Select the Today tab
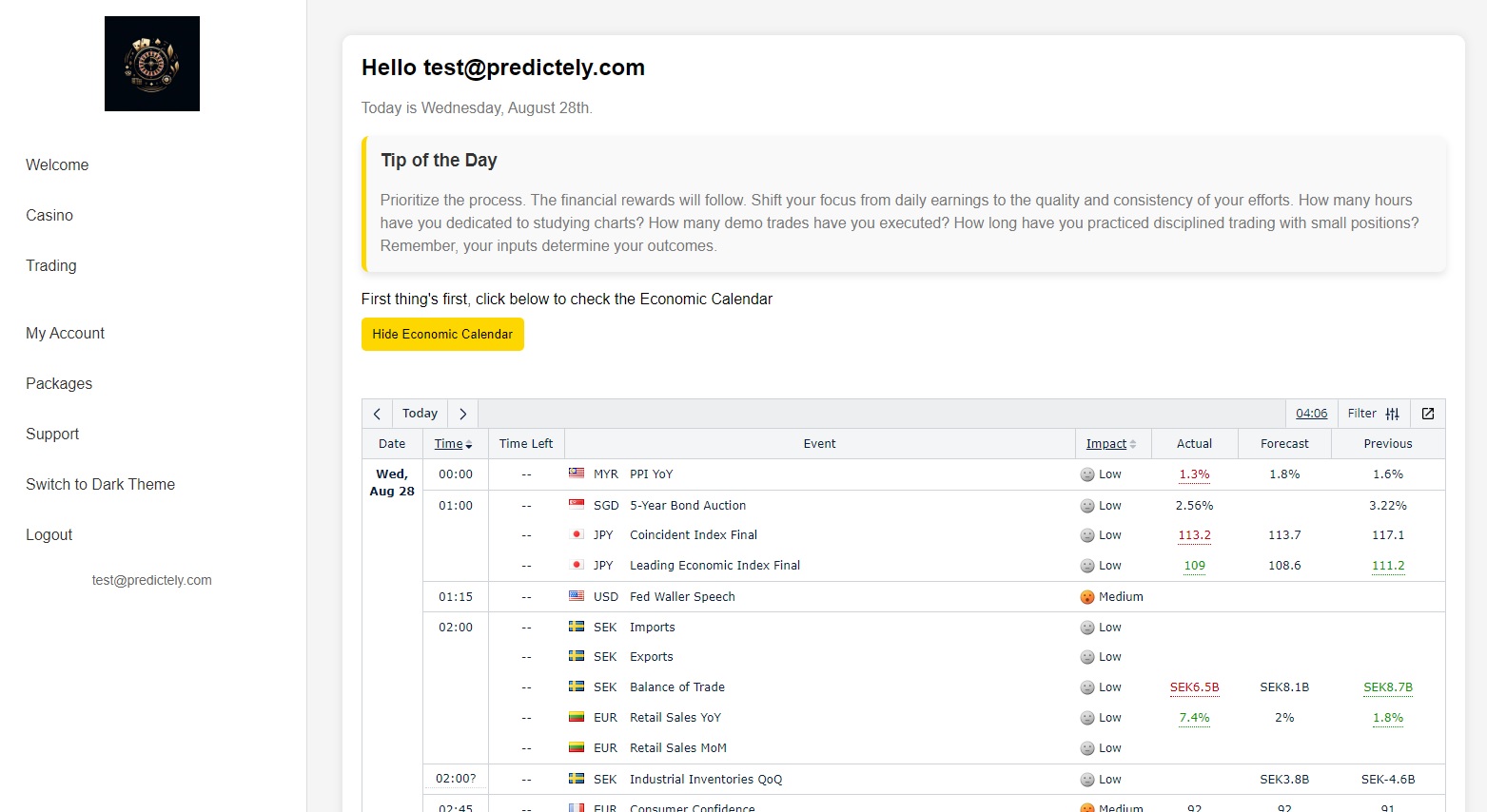The image size is (1487, 812). coord(419,413)
